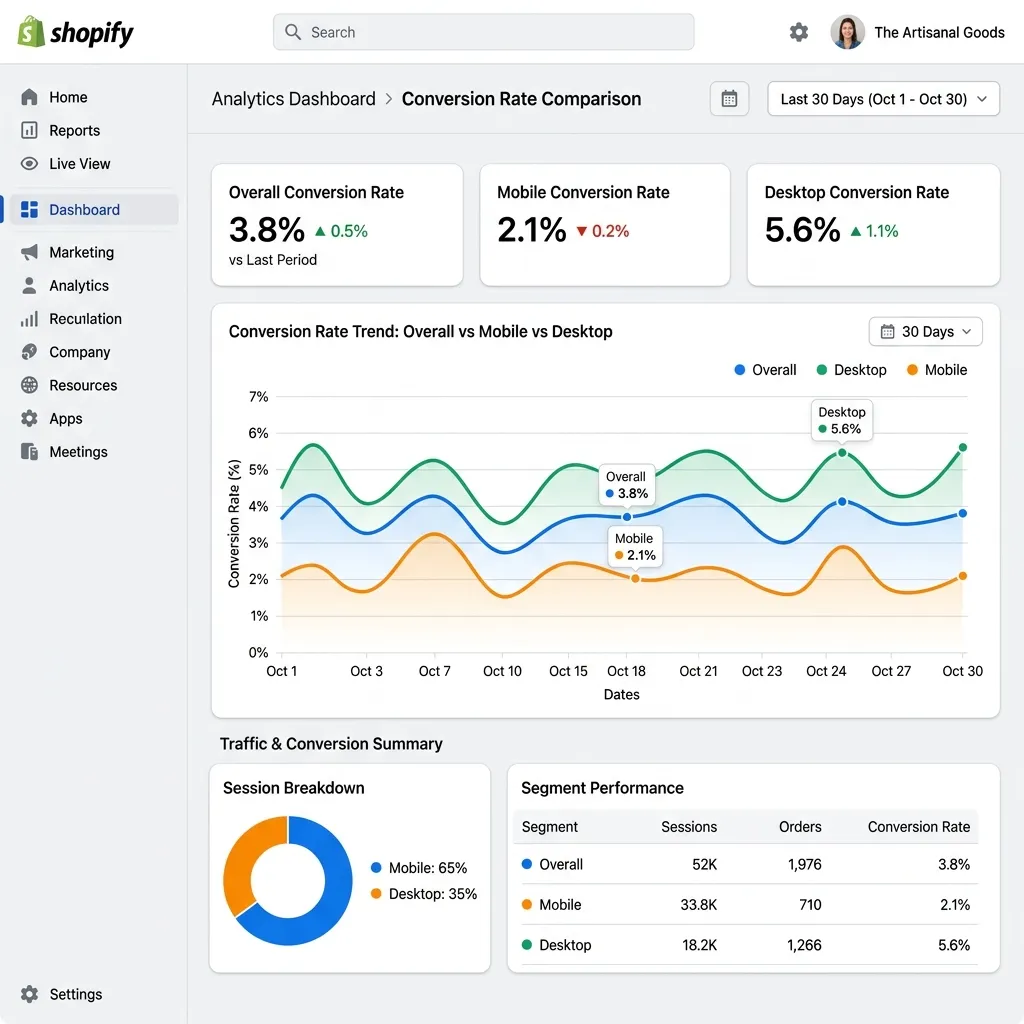Click the 33.8K sessions cell

(698, 904)
